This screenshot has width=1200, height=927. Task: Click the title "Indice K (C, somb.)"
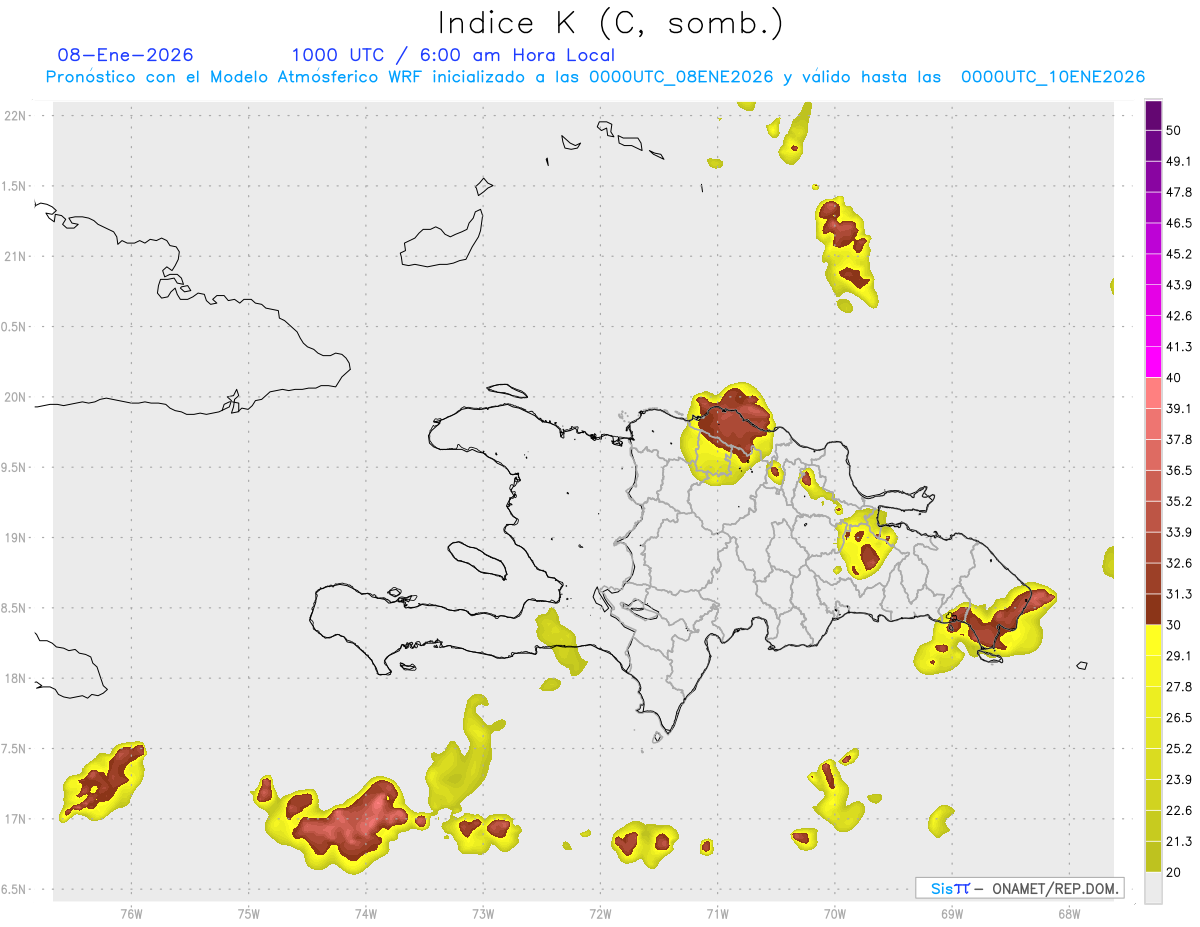[610, 23]
